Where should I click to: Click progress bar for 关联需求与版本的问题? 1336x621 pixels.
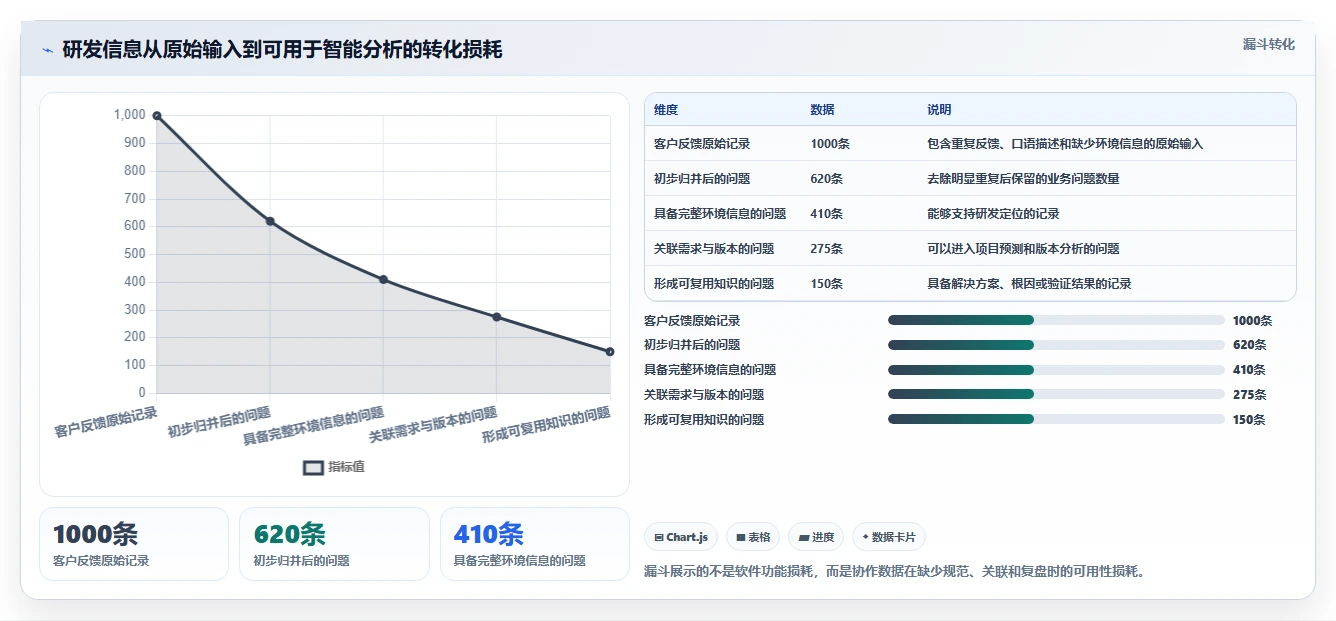click(x=1056, y=395)
